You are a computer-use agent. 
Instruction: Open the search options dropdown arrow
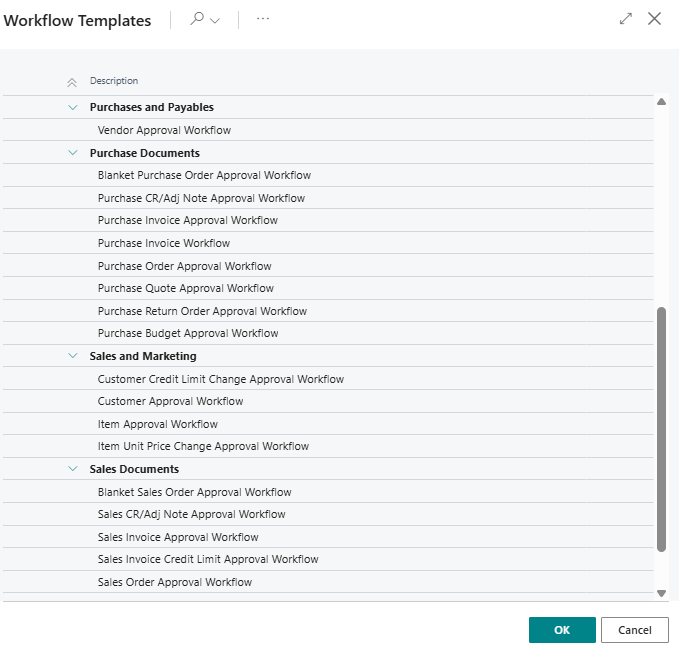tap(215, 21)
